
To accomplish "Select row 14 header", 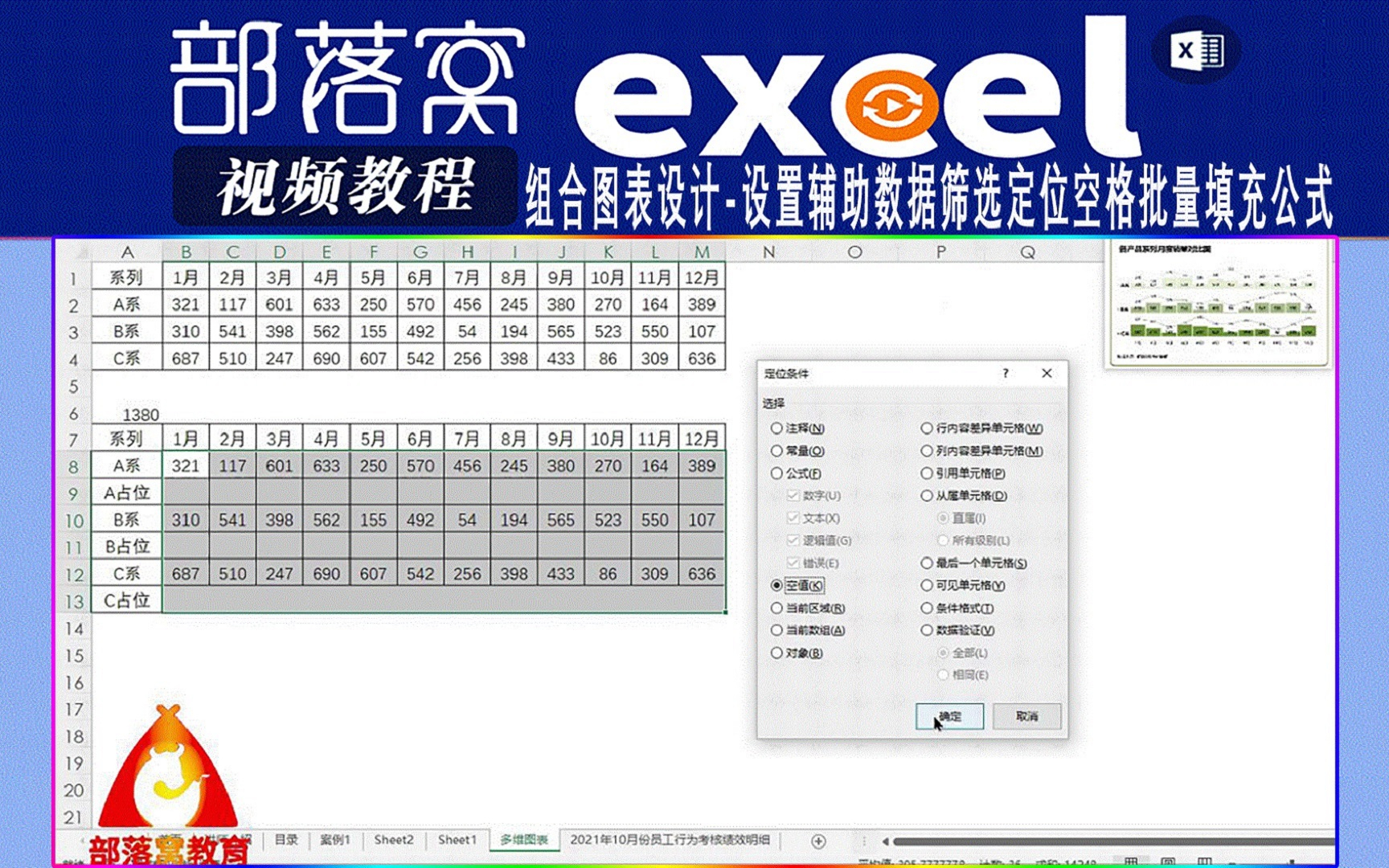I will tap(73, 628).
